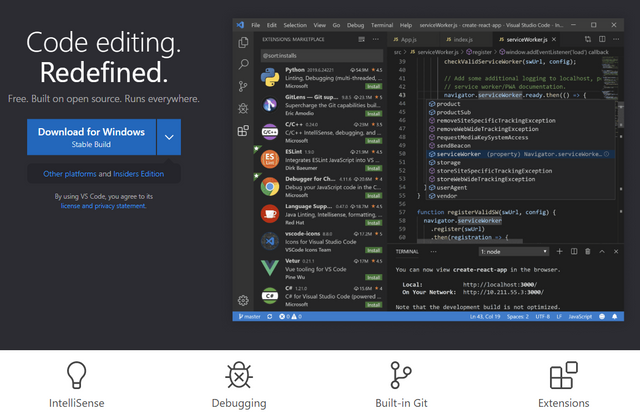Screen dimensions: 640x419
Task: Click 'Ln 43, Col 19' in status bar
Action: click(x=484, y=317)
